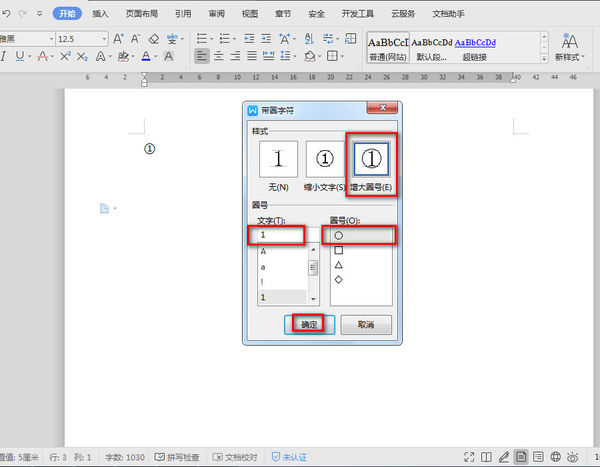Select the square enclosure shape
Image resolution: width=600 pixels, height=467 pixels.
pyautogui.click(x=339, y=250)
